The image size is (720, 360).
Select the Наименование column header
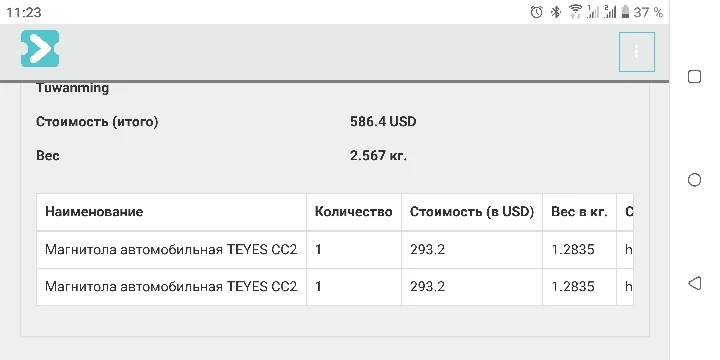(x=94, y=212)
